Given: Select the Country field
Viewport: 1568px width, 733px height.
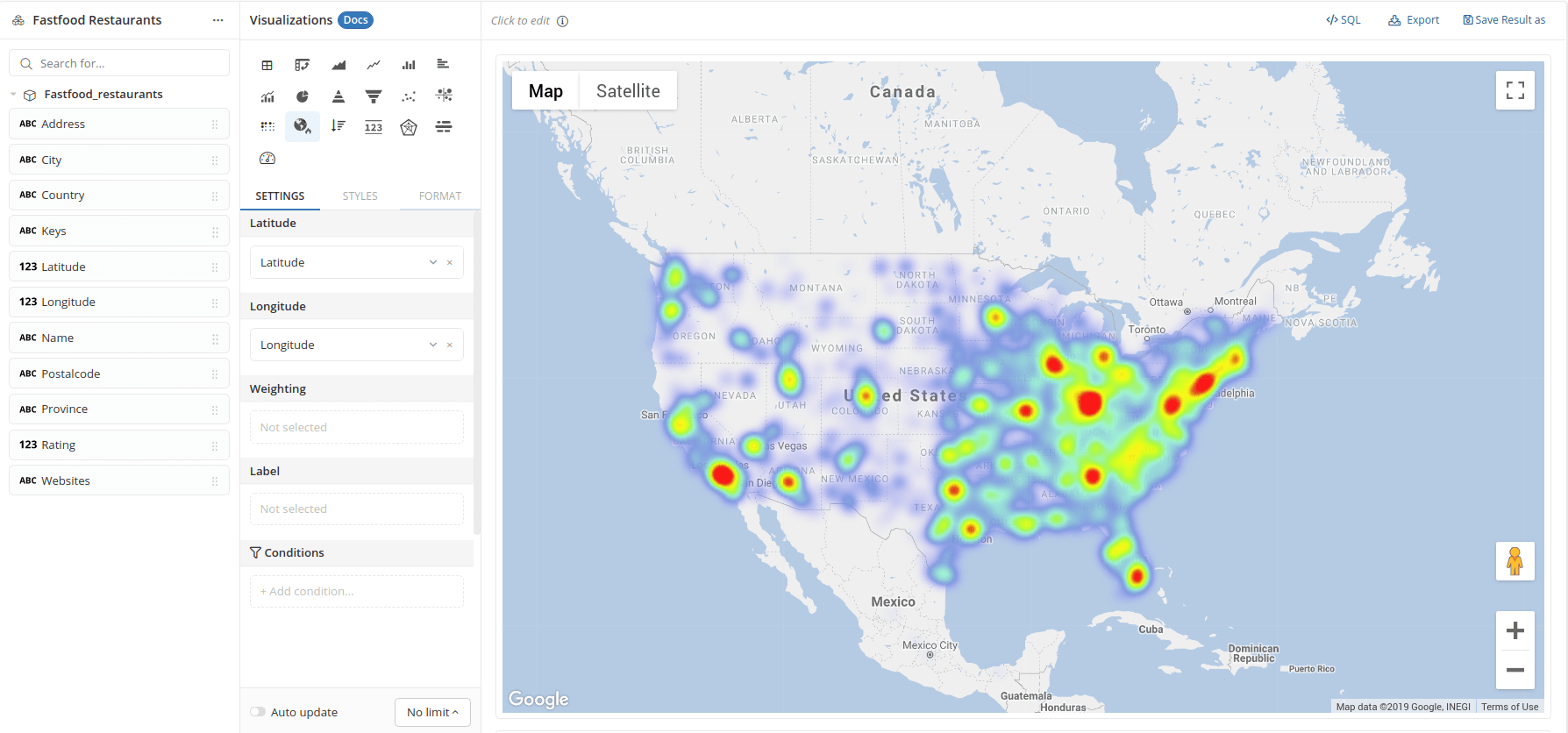Looking at the screenshot, I should click(x=119, y=195).
